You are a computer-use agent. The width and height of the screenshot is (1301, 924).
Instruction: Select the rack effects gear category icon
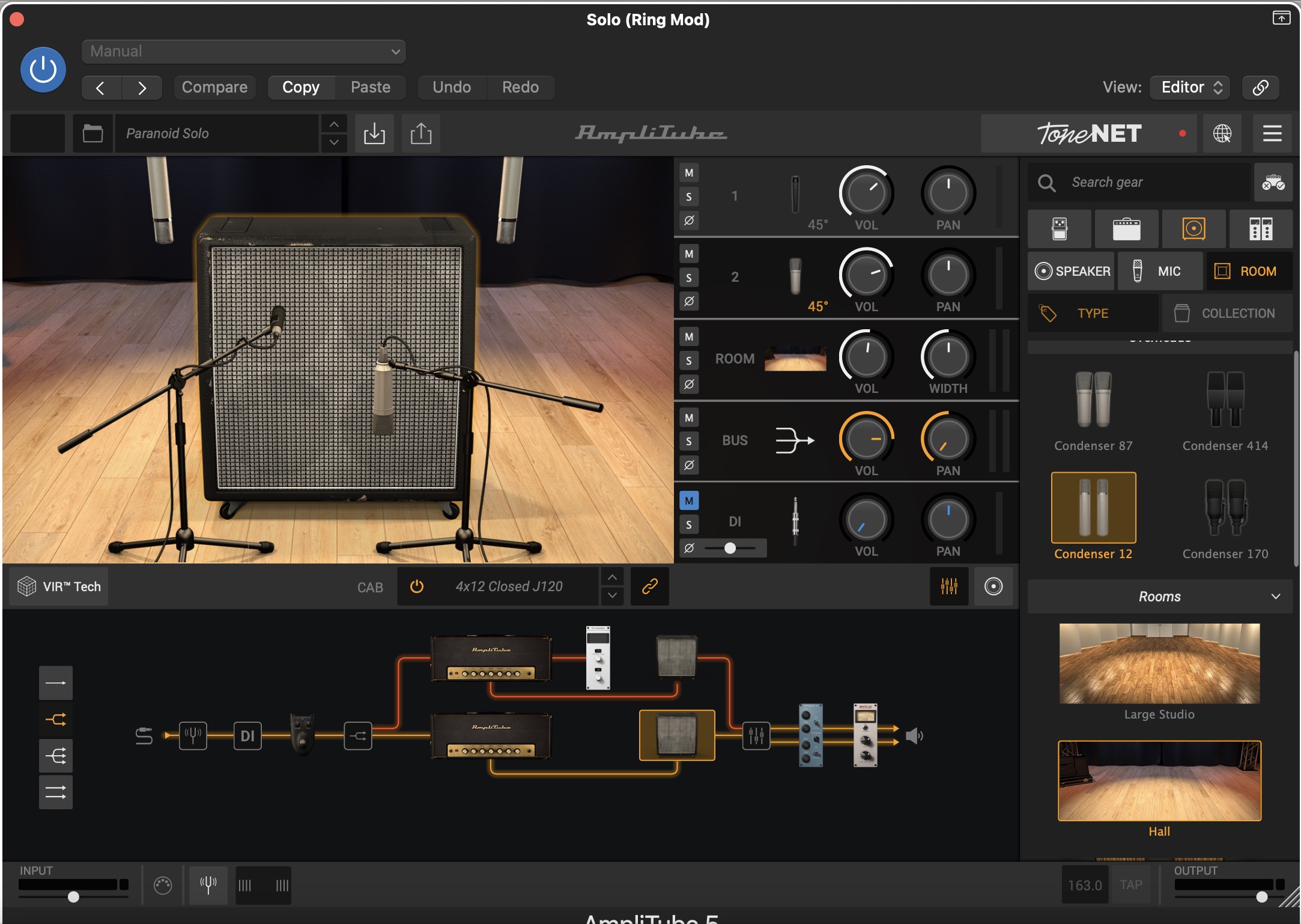pyautogui.click(x=1261, y=229)
